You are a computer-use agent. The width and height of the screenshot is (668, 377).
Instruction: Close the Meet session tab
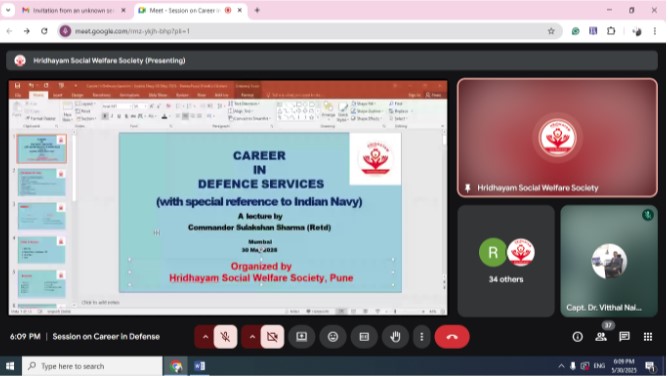click(x=240, y=10)
